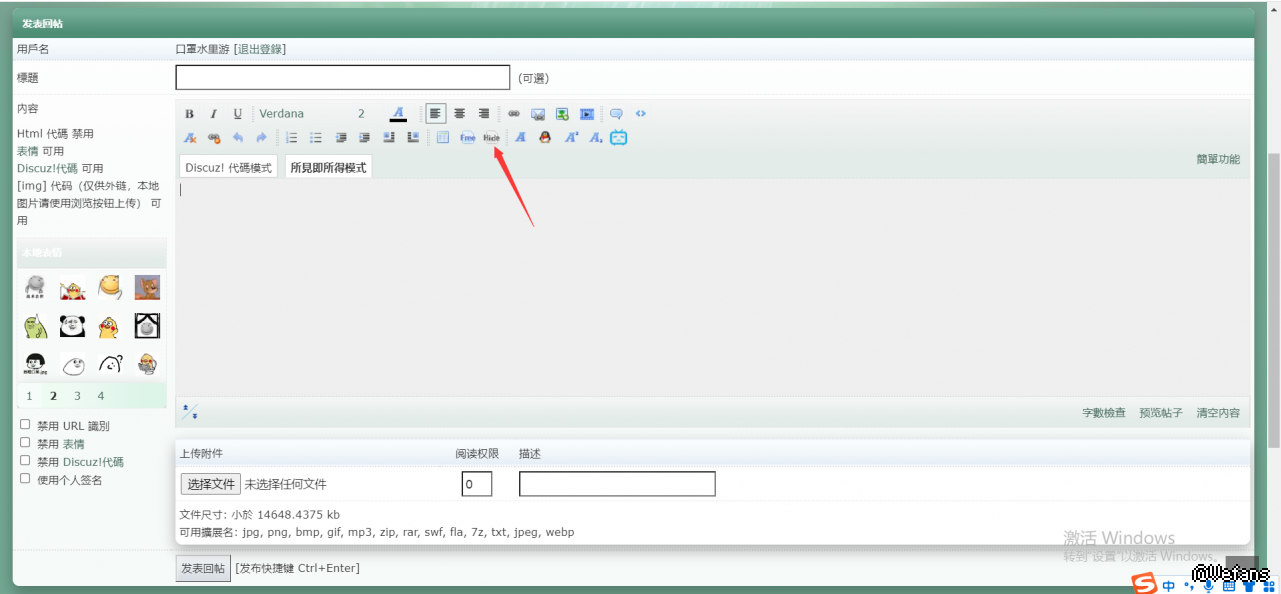Insert the green dinosaur emoticon
Viewport: 1281px width, 594px height.
coord(35,325)
